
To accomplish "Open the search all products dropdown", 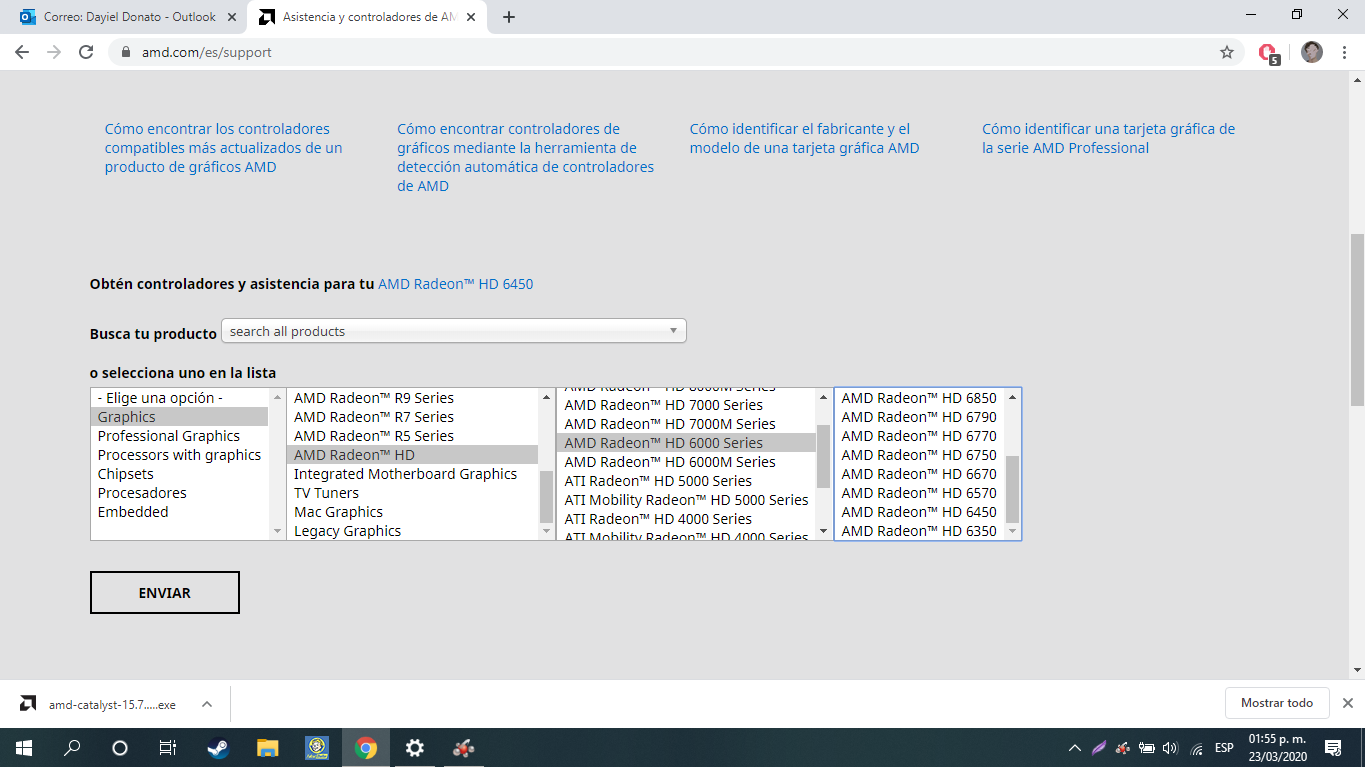I will coord(454,331).
